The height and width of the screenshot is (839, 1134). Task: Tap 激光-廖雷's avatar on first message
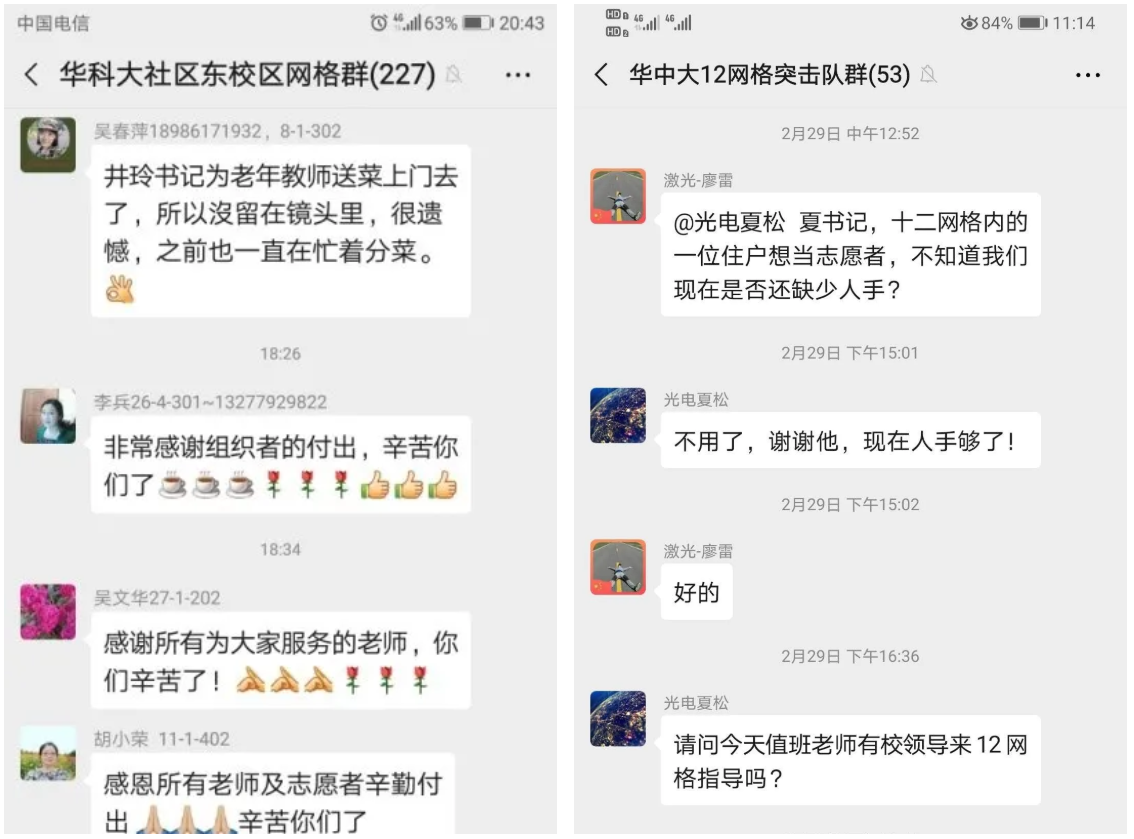point(618,196)
